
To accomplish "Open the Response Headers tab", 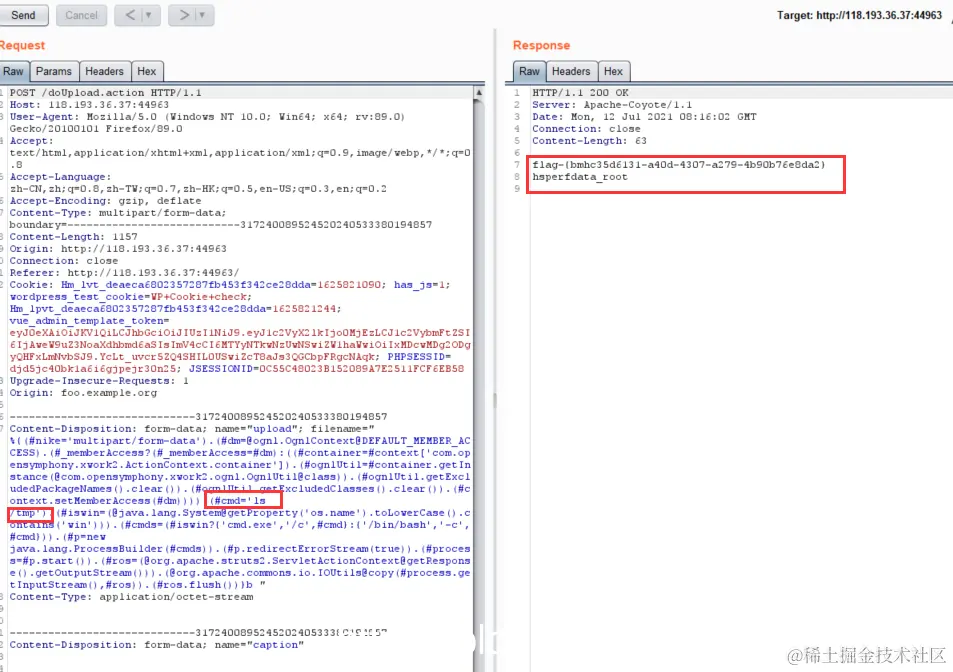I will (x=571, y=72).
